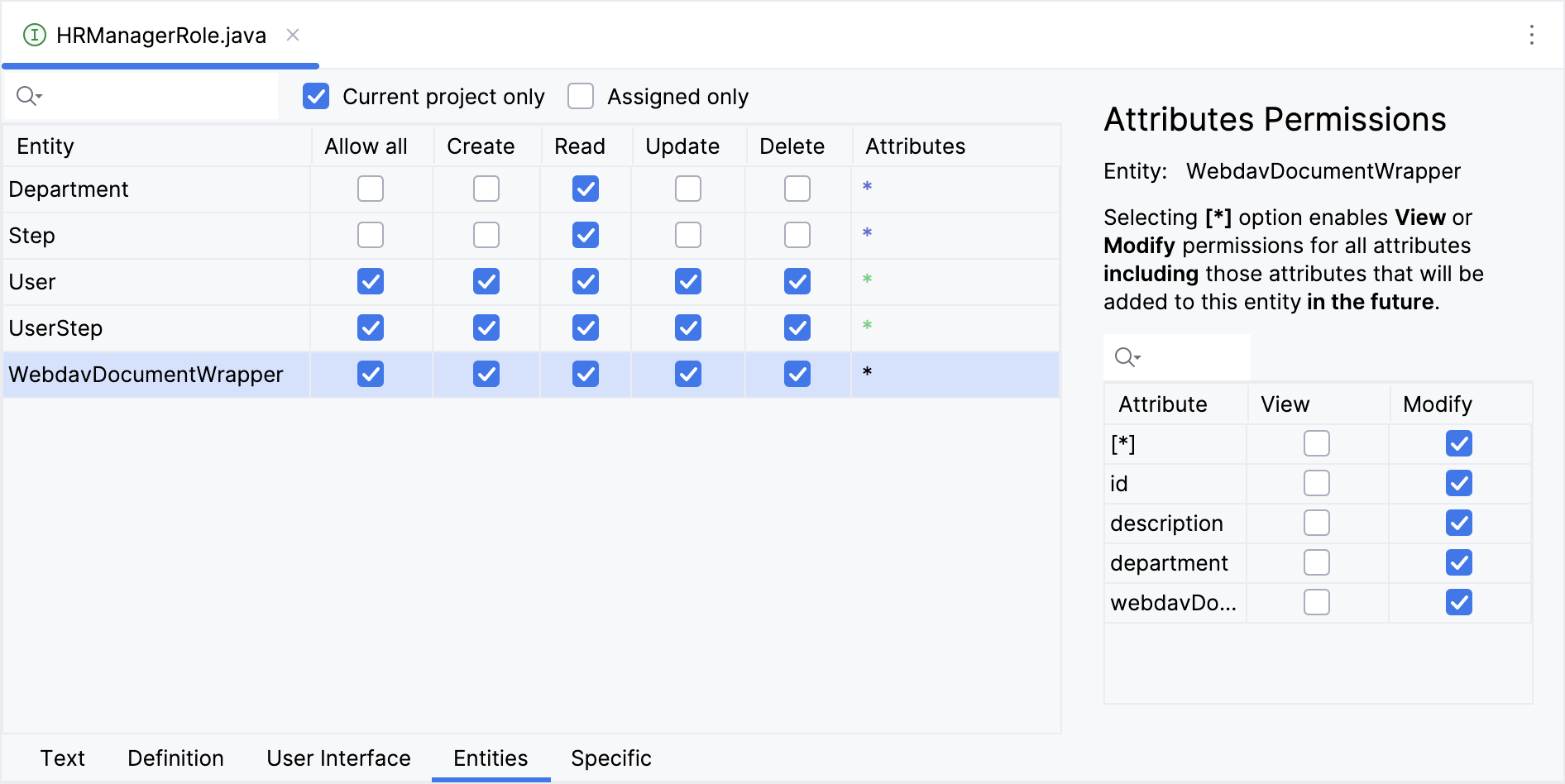Click the green asterisk in User row
Viewport: 1565px width, 784px height.
[x=867, y=280]
